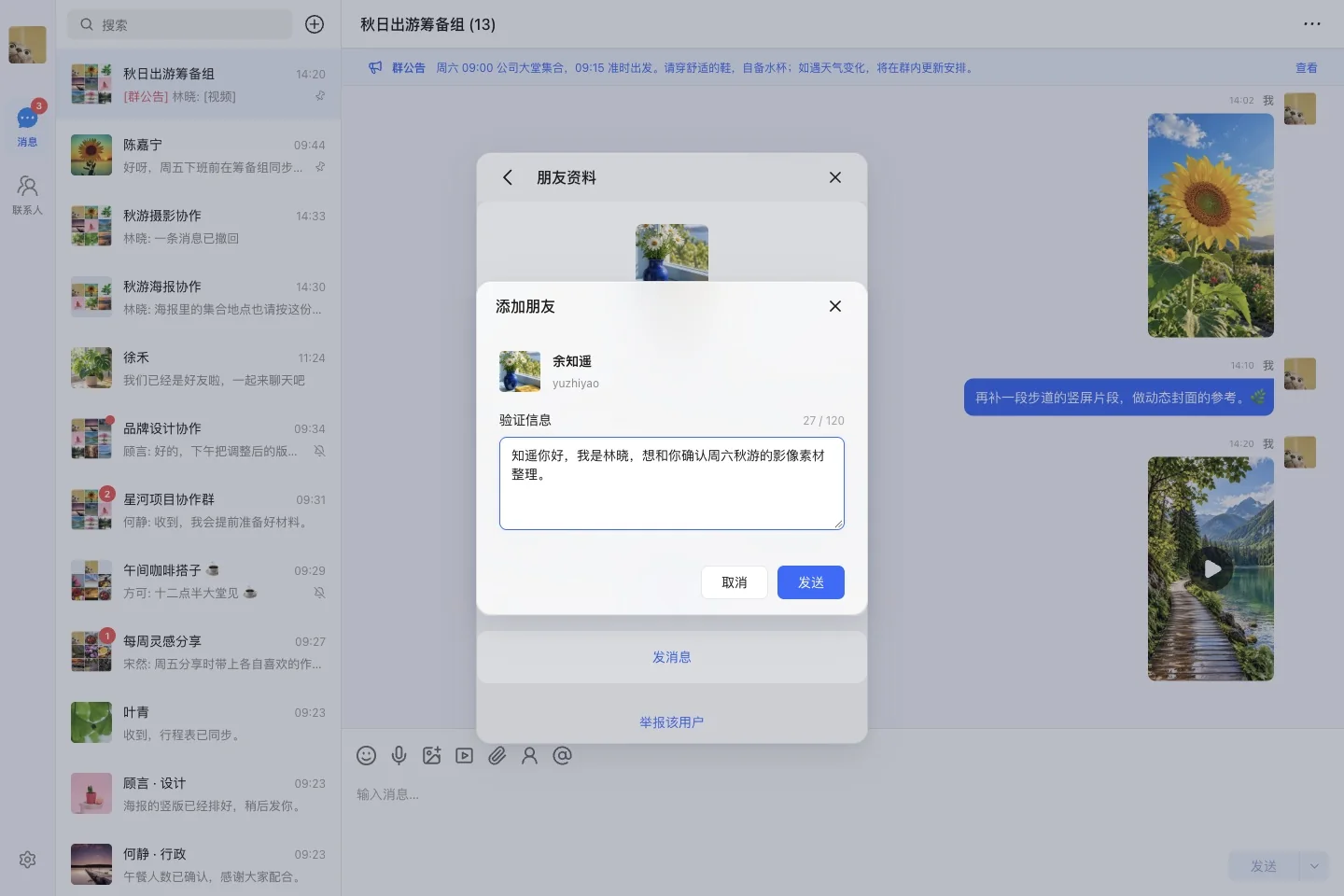1344x896 pixels.
Task: Click the send video icon
Action: click(x=464, y=756)
